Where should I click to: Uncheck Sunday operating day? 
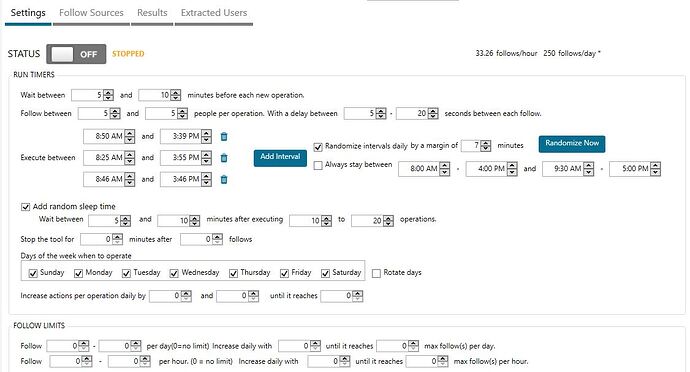[x=33, y=273]
